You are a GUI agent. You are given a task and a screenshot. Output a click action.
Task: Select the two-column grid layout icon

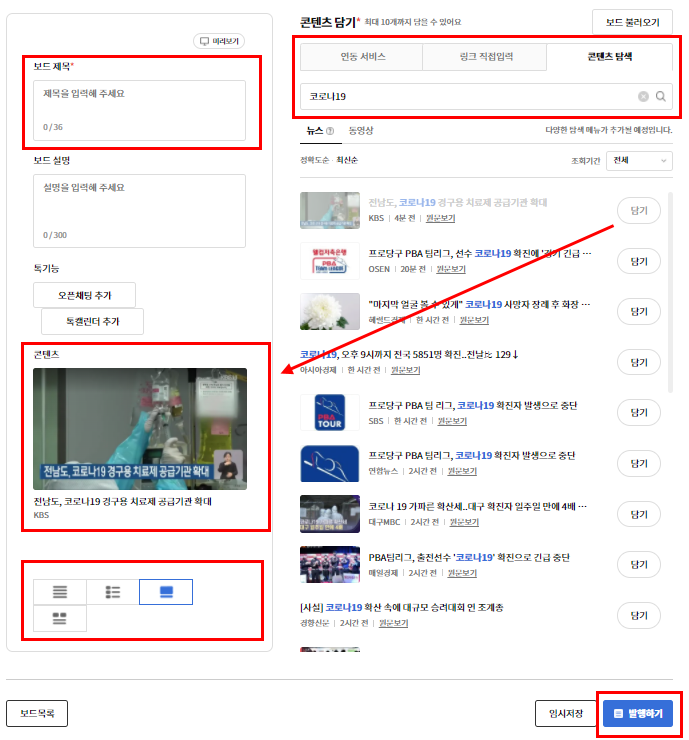tap(60, 618)
